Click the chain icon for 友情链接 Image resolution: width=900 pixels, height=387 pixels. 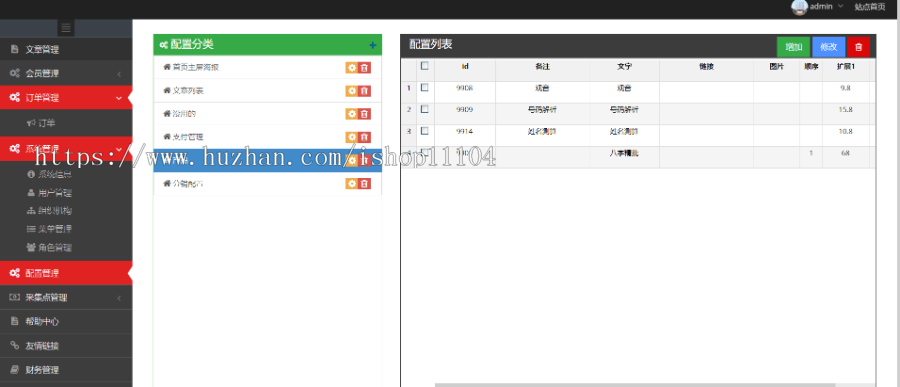click(x=15, y=346)
